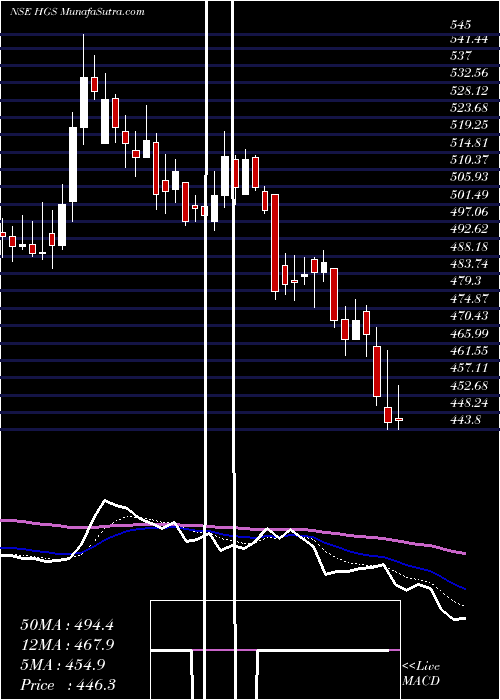Click the last small red candlestick near 446
The width and height of the screenshot is (500, 700).
point(399,420)
